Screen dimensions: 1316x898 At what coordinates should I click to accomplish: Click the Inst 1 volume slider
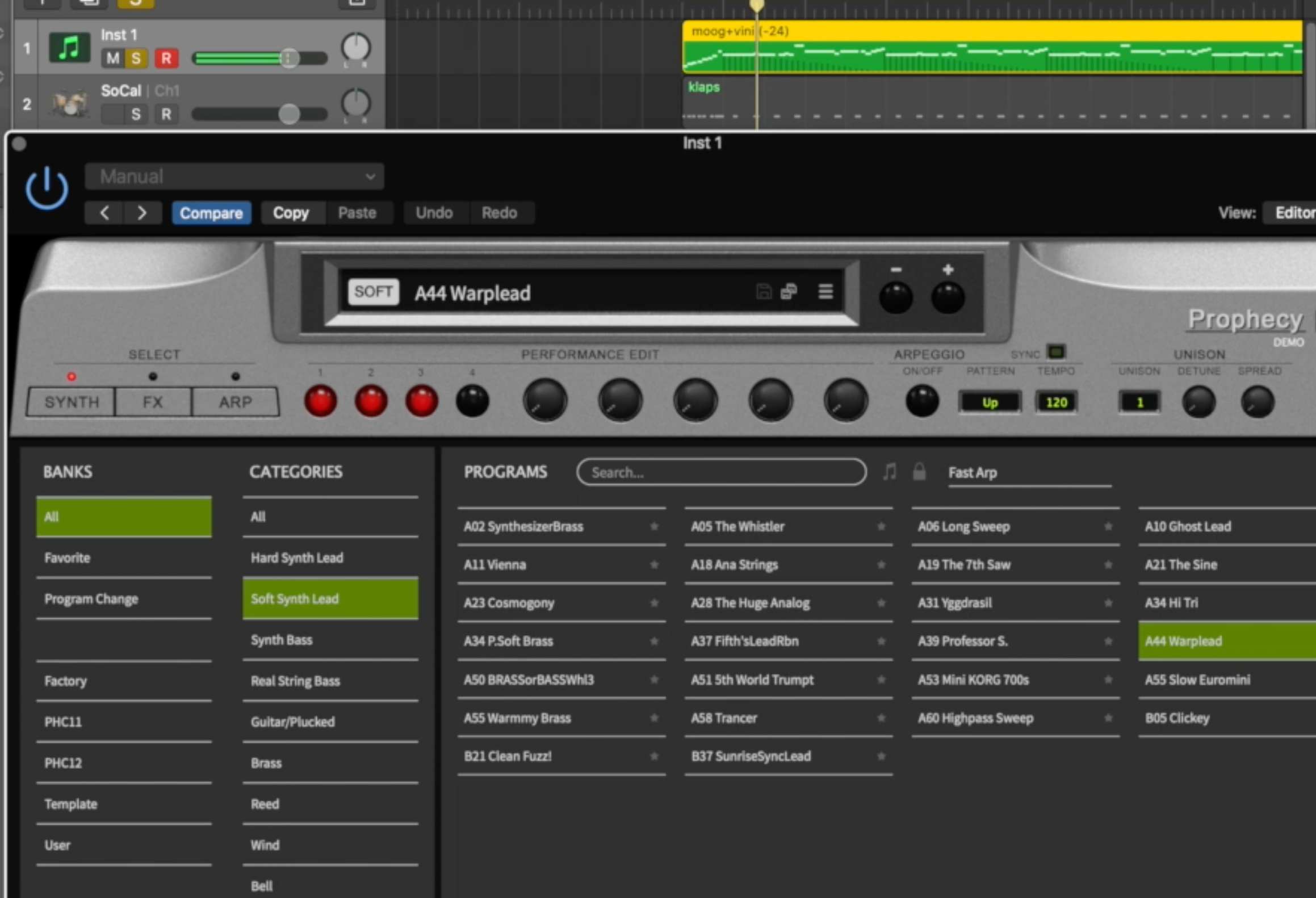pos(259,58)
